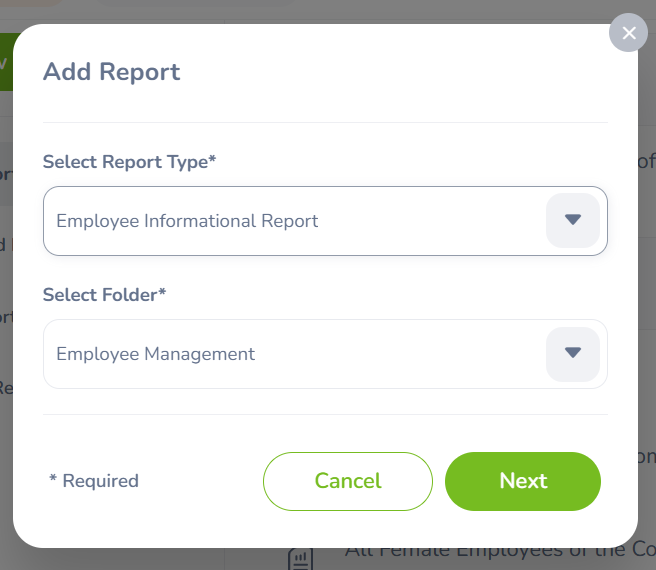Click the * Required note
Viewport: 656px width, 570px height.
tap(94, 481)
